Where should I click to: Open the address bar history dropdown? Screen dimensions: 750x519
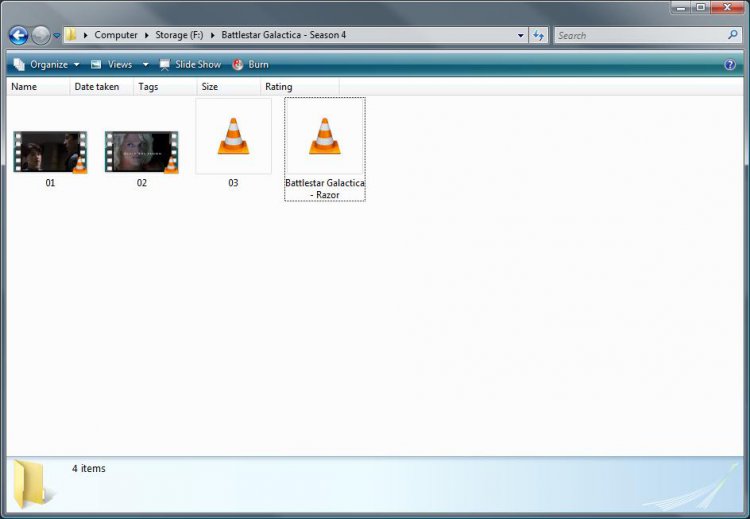coord(520,35)
